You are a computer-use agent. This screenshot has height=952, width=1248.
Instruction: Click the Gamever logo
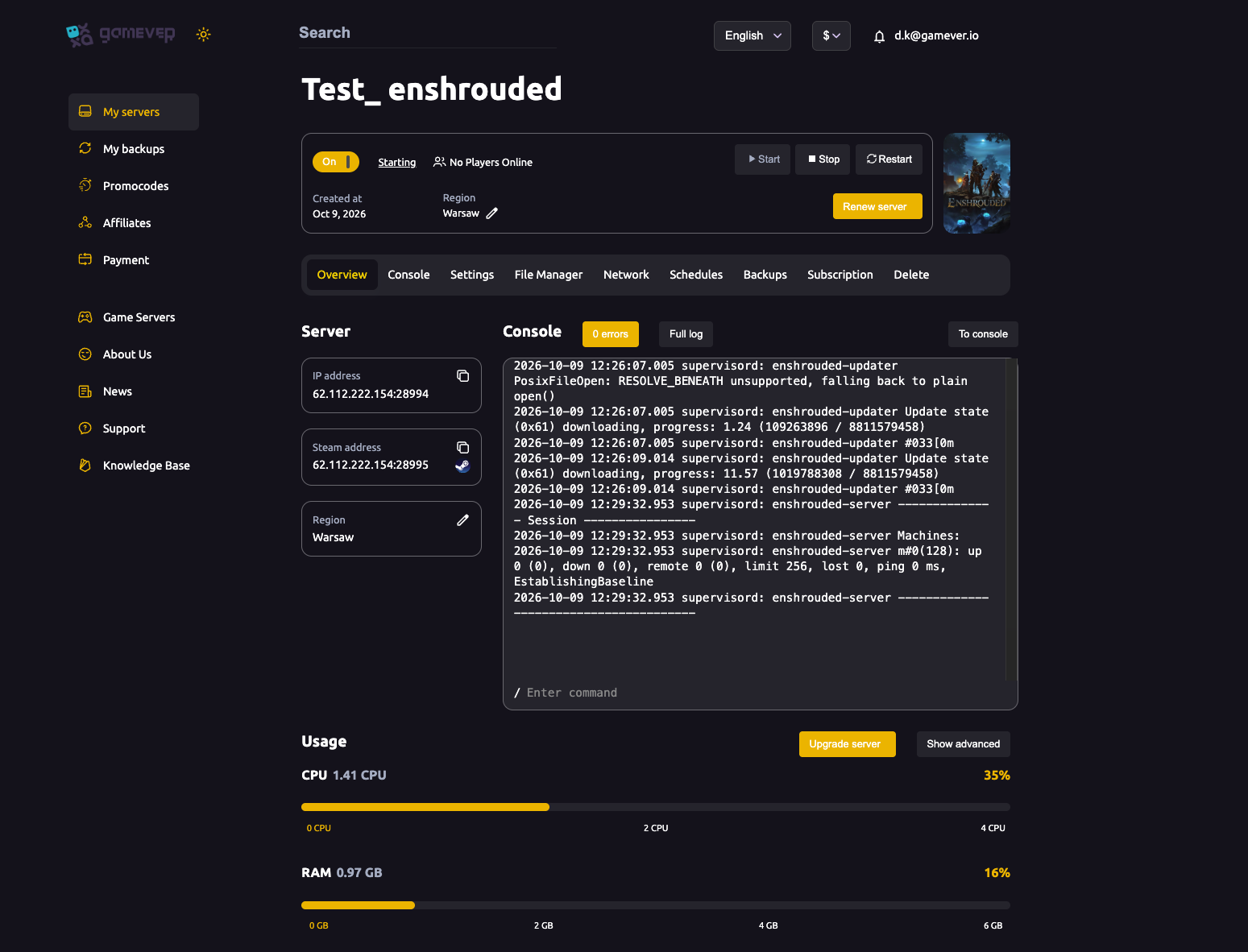(x=121, y=35)
